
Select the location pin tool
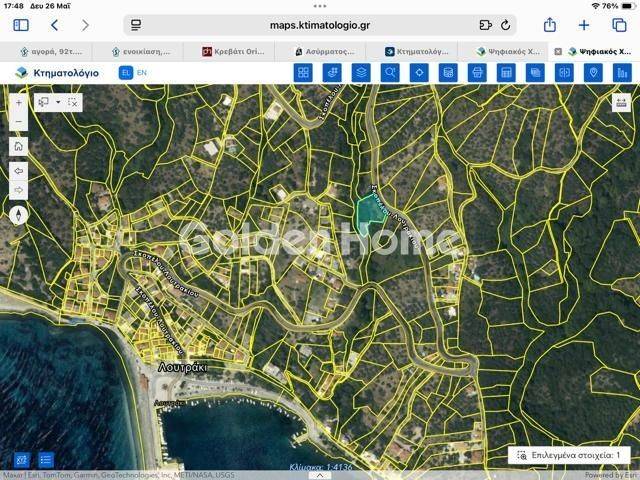pyautogui.click(x=593, y=72)
